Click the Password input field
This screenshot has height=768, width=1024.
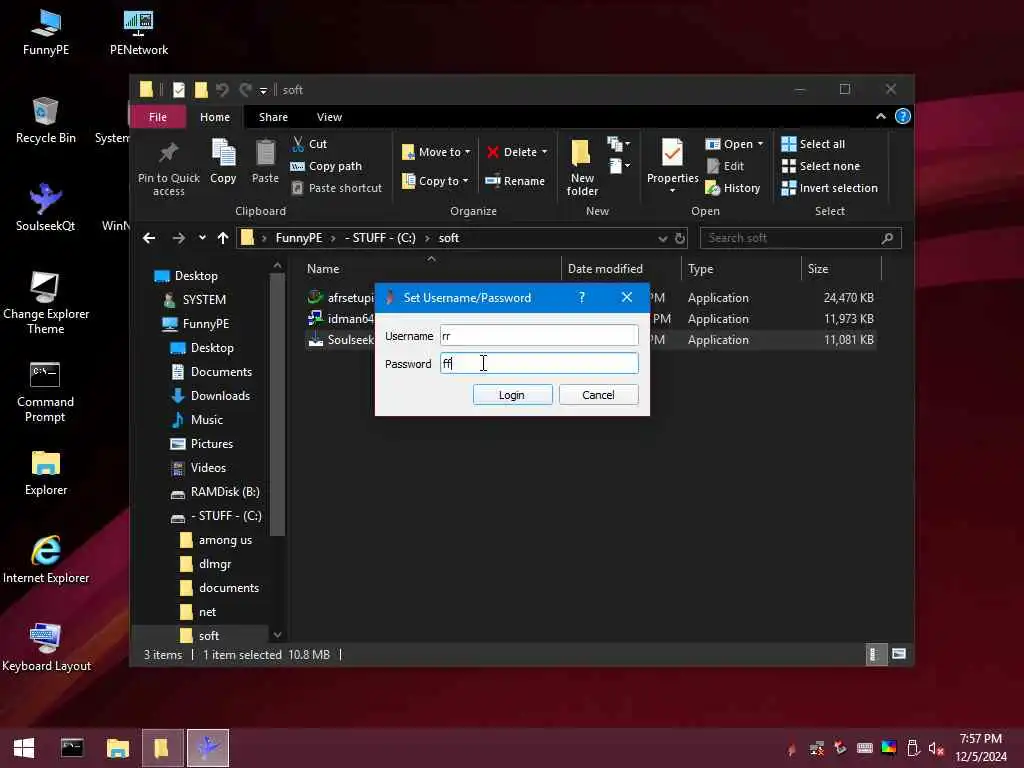(539, 363)
